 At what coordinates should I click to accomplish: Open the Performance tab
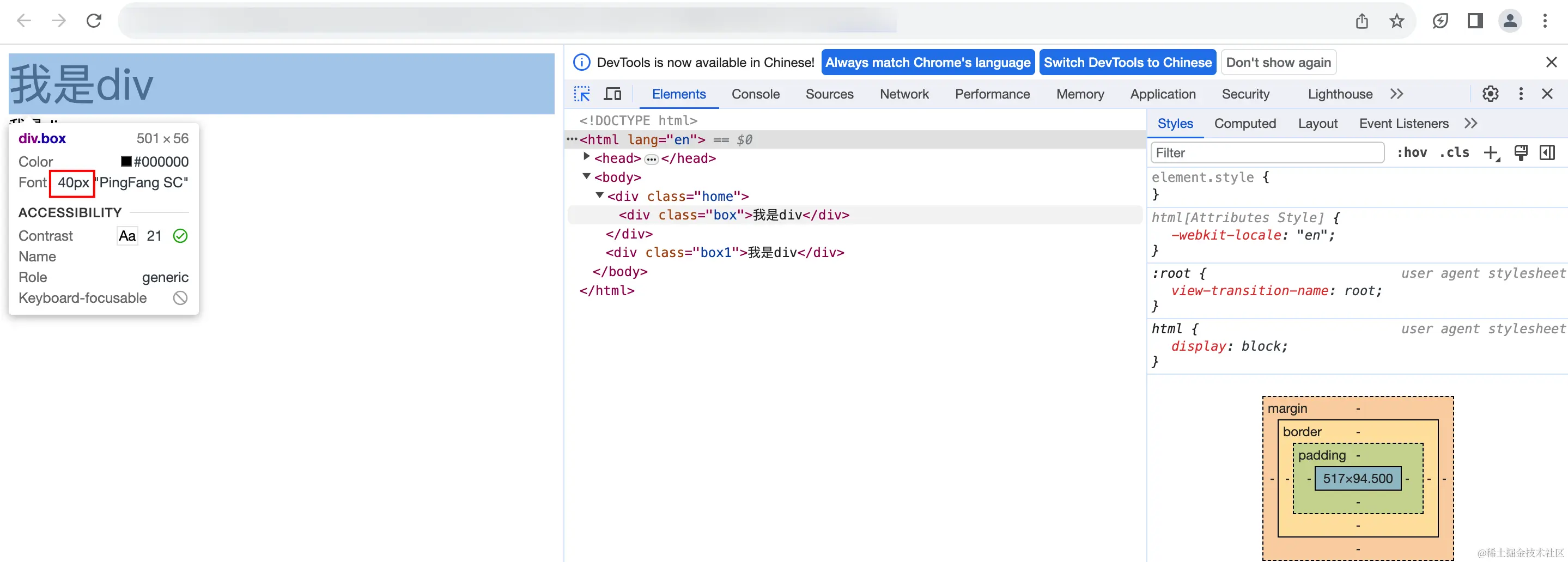click(992, 94)
